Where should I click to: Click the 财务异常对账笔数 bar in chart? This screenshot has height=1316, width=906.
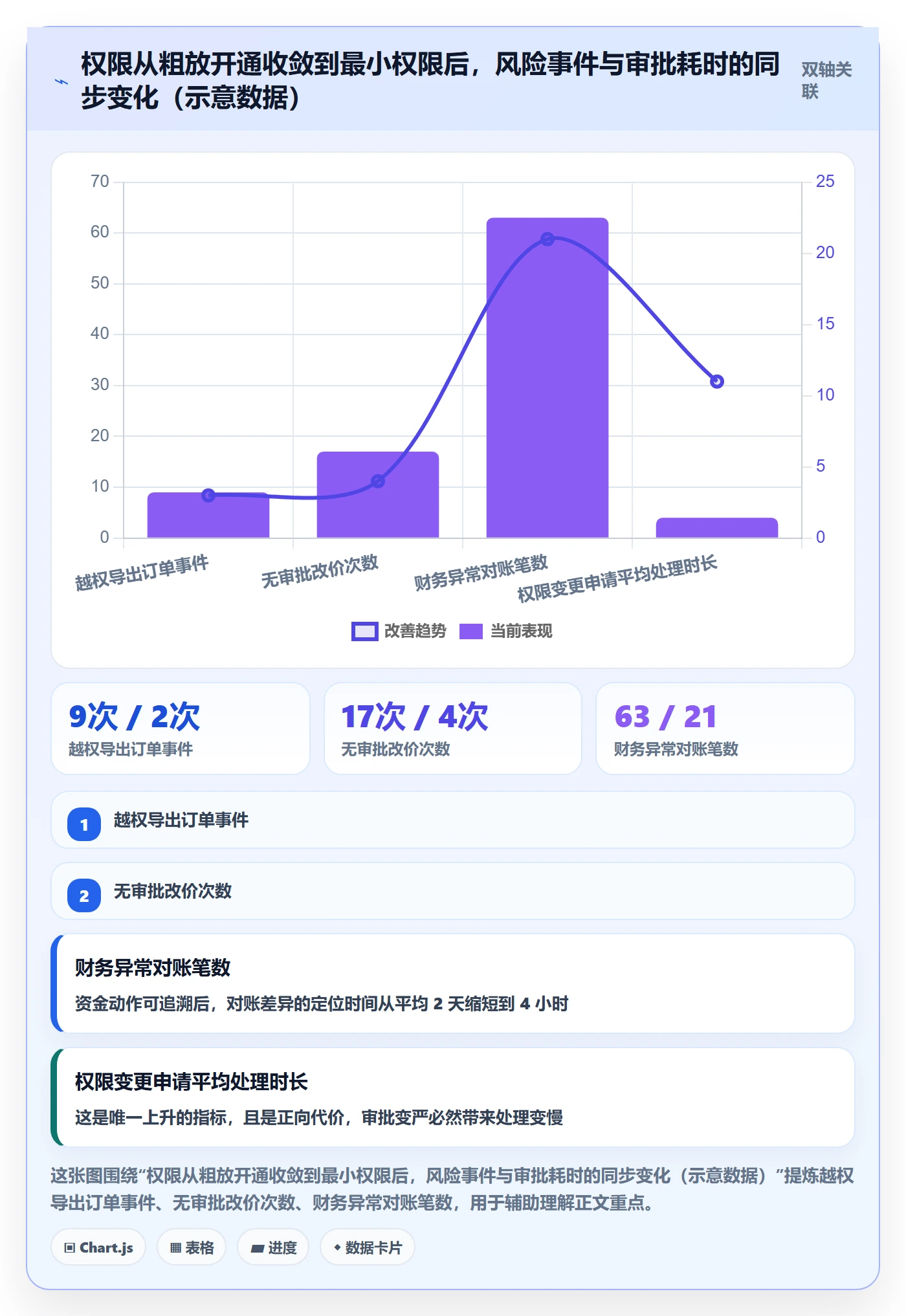click(547, 377)
